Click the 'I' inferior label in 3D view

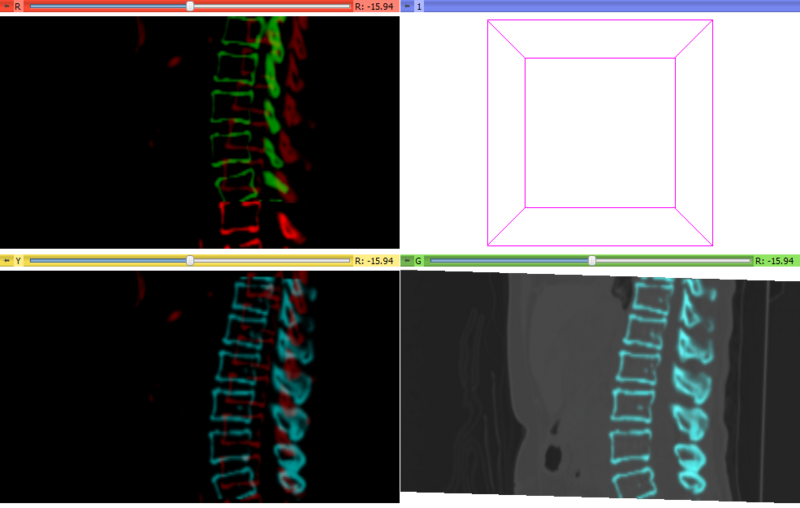tap(599, 237)
